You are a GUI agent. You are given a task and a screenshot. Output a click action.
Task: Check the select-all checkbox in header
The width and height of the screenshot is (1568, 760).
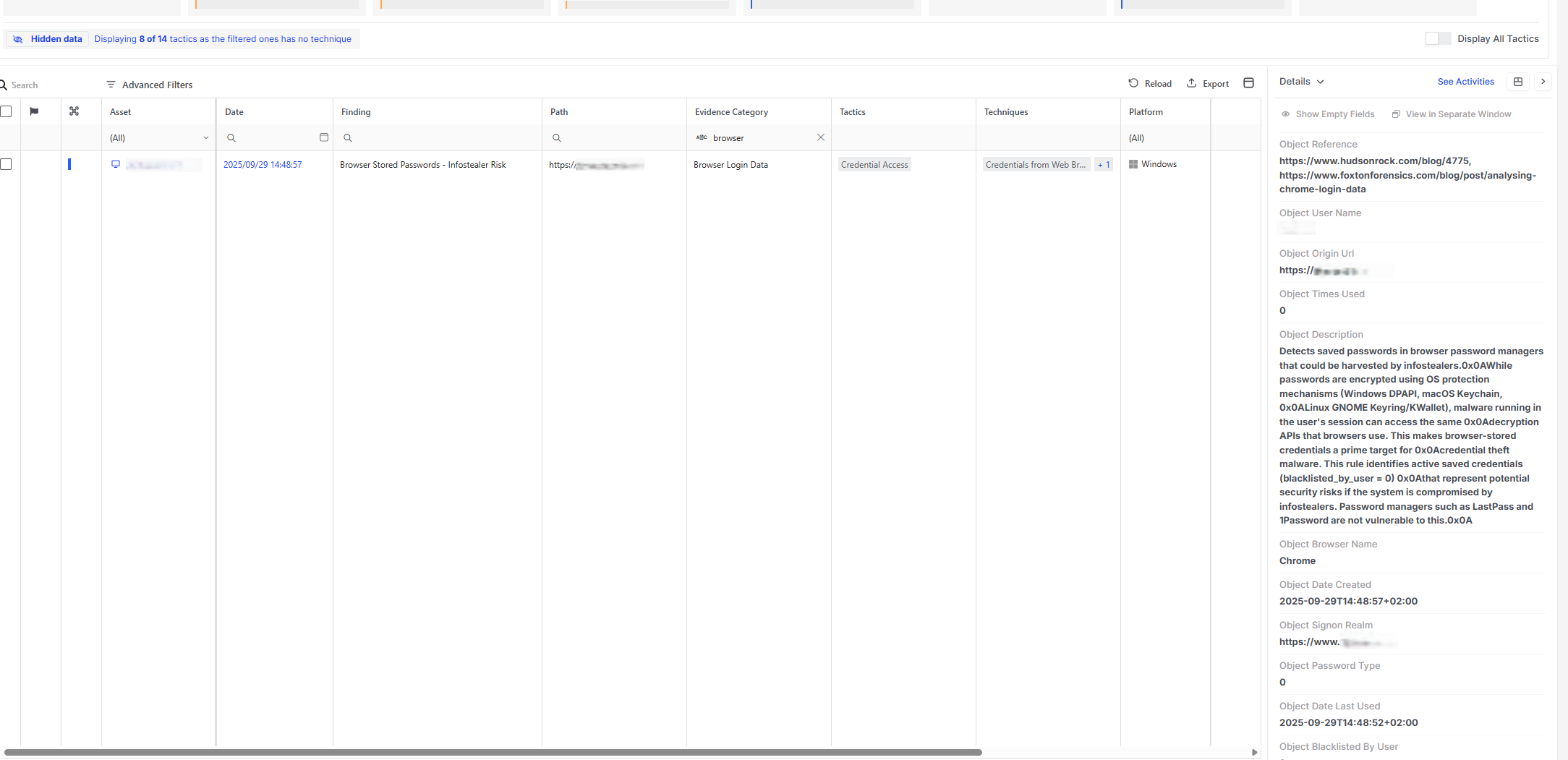pos(7,111)
